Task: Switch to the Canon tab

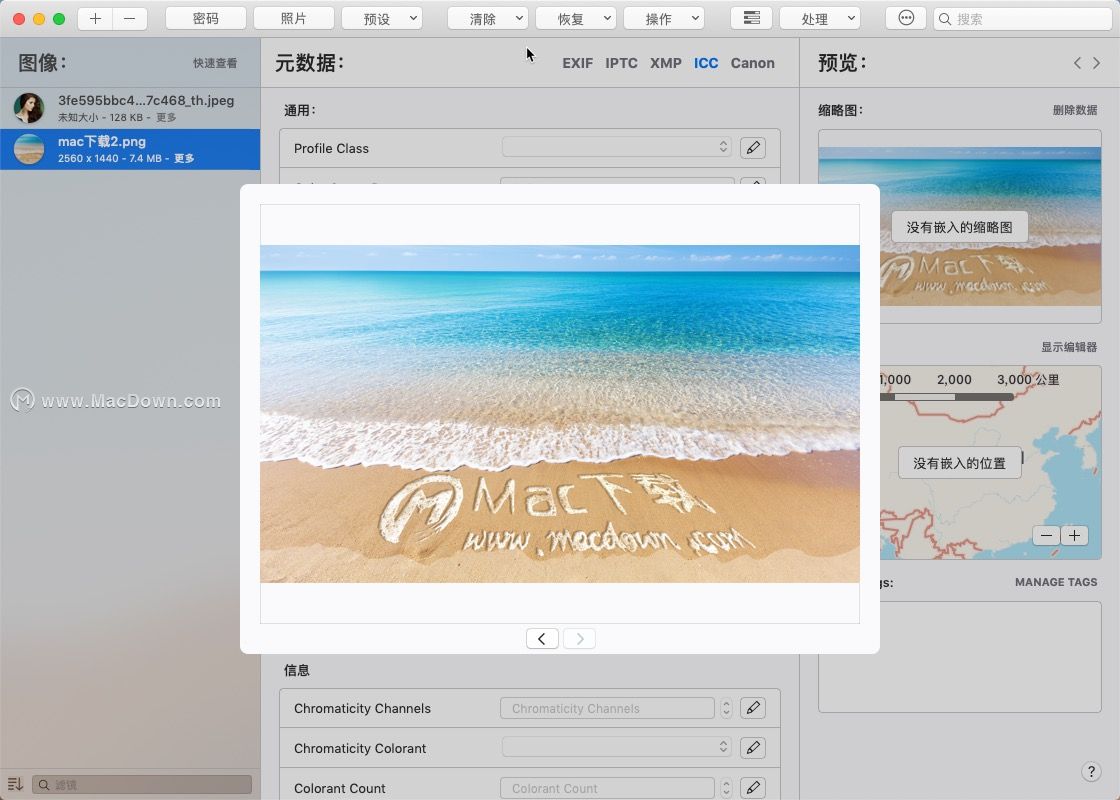Action: point(752,63)
